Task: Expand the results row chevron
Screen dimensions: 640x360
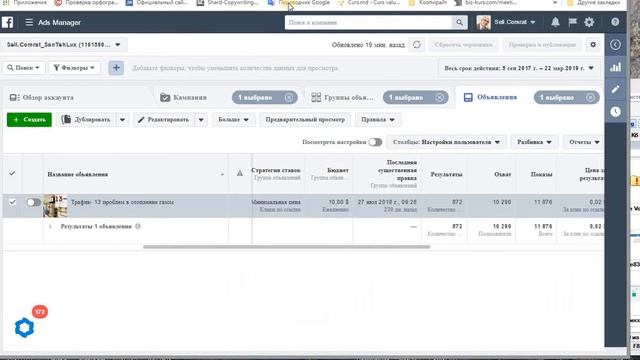Action: click(50, 226)
